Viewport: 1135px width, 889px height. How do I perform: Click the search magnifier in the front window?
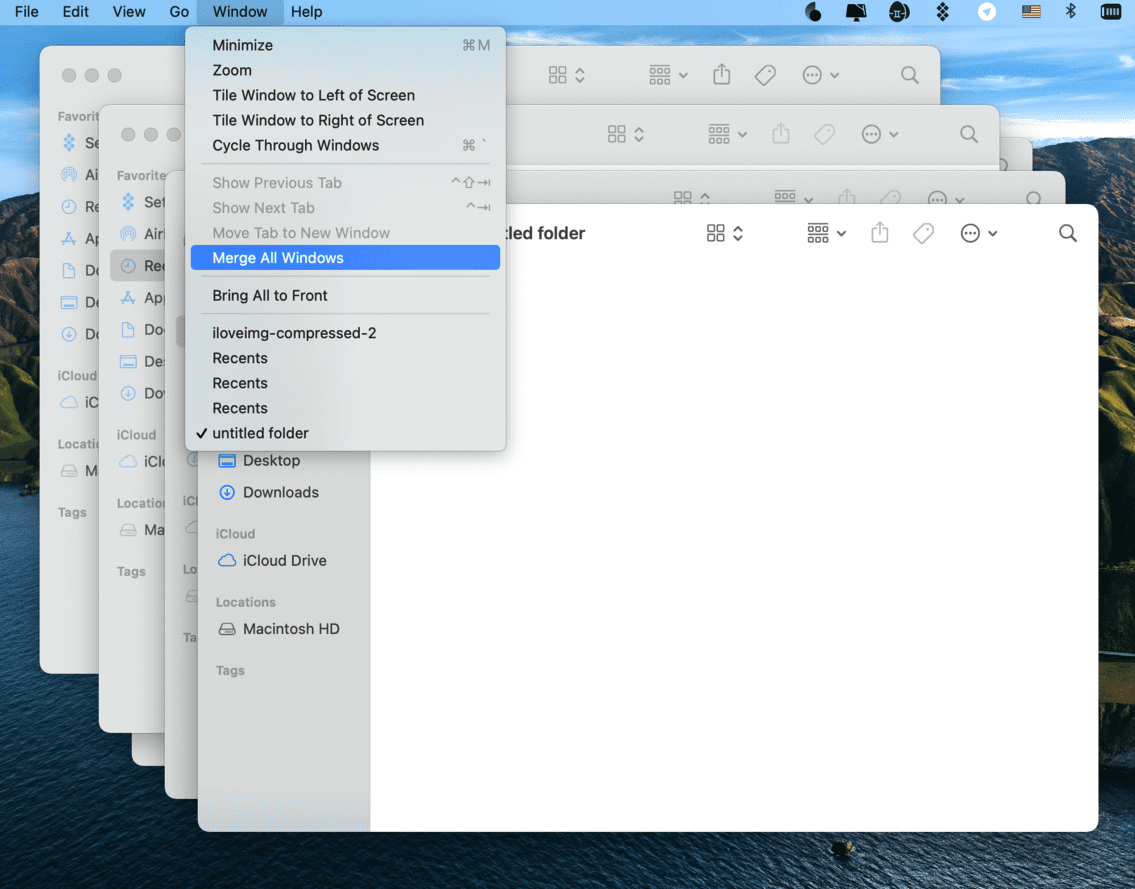(1068, 233)
